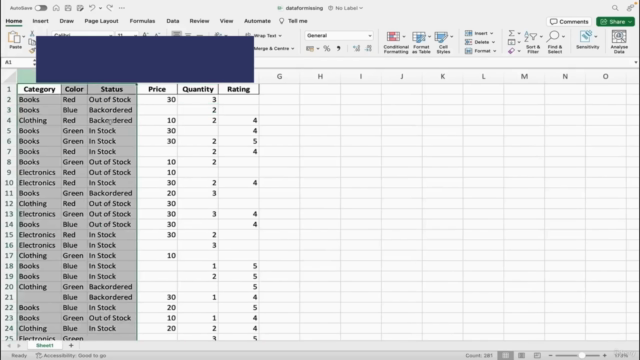Click Accessibility: Good to go status
This screenshot has height=360, width=640.
(x=71, y=356)
